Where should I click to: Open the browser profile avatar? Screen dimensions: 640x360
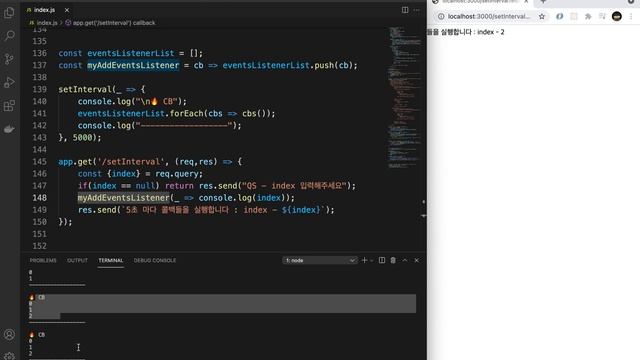click(x=617, y=16)
